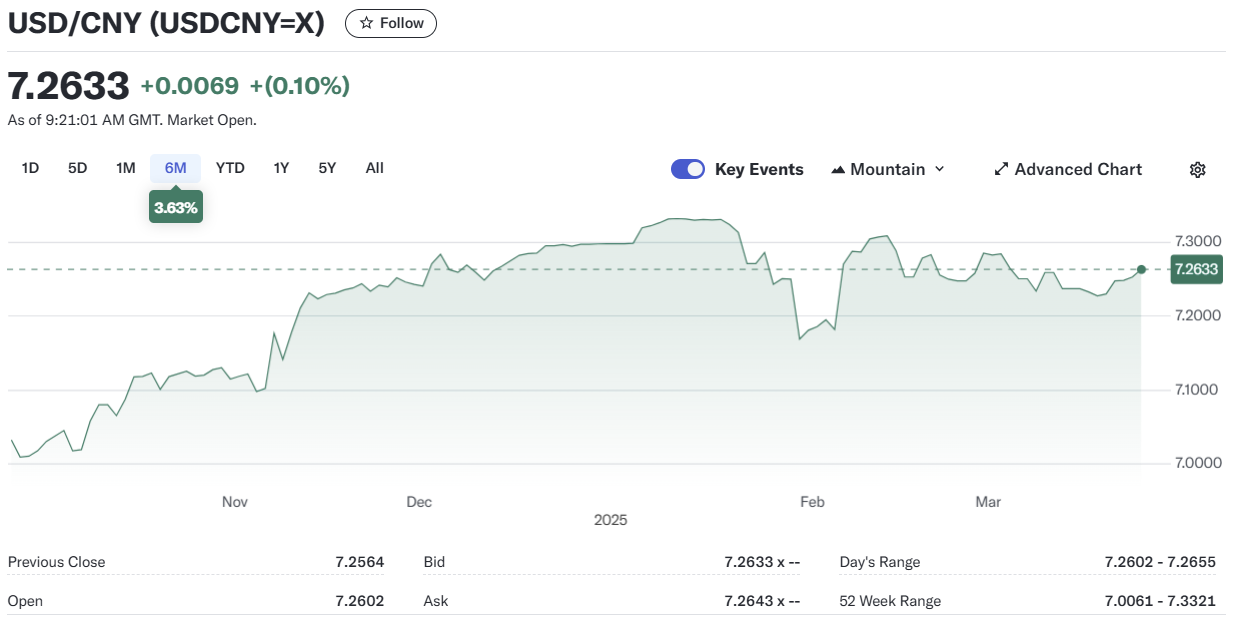1245x623 pixels.
Task: Open chart settings gear icon
Action: tap(1197, 170)
